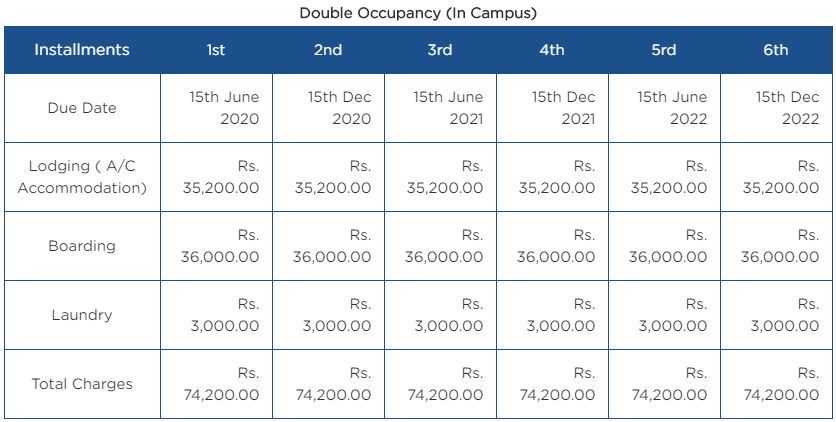
Task: Click the 4th installment header
Action: [x=552, y=50]
